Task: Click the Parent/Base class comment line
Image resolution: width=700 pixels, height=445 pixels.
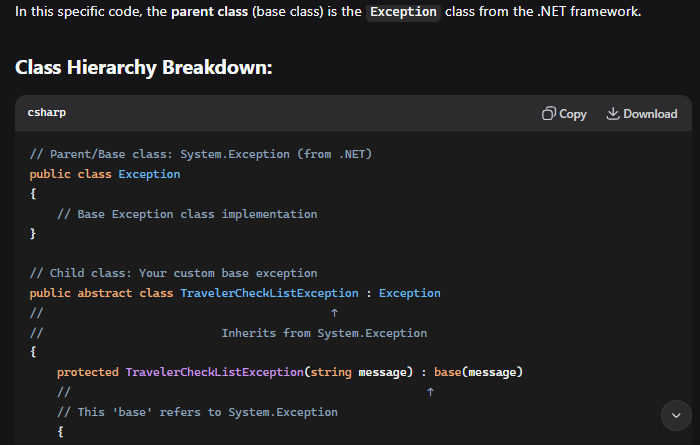Action: [201, 154]
